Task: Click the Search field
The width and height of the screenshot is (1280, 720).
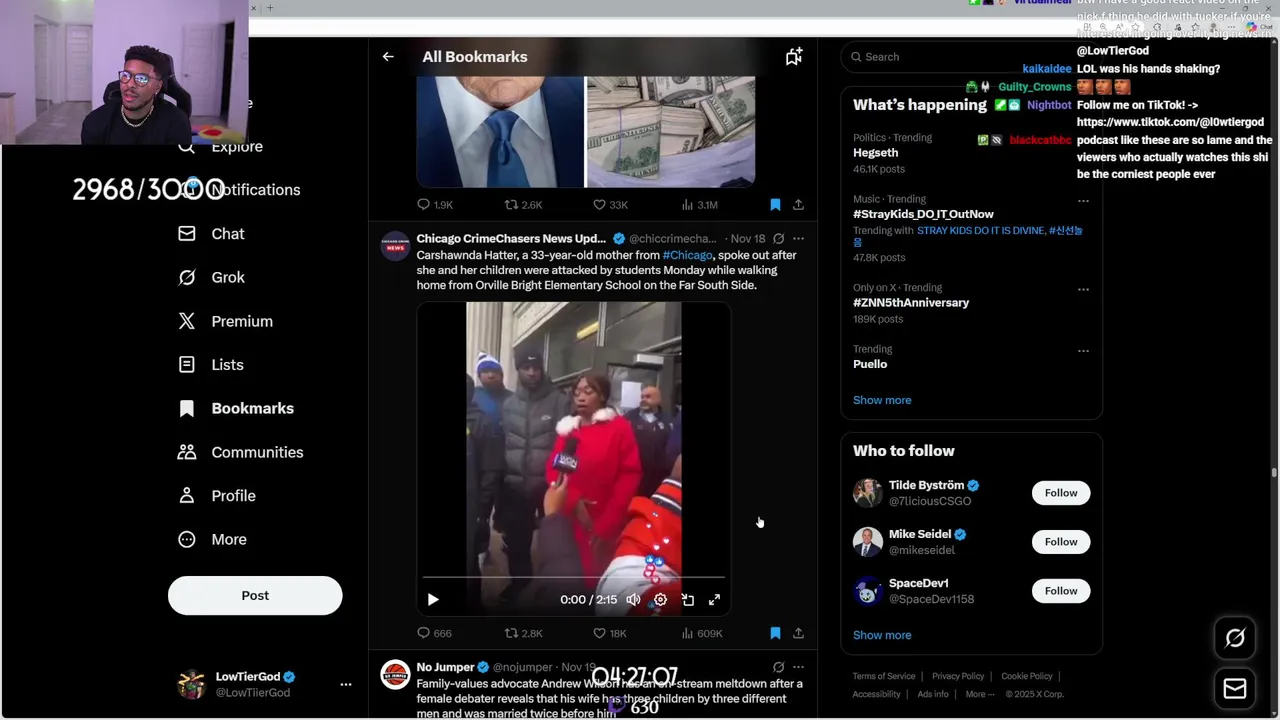Action: pos(970,57)
